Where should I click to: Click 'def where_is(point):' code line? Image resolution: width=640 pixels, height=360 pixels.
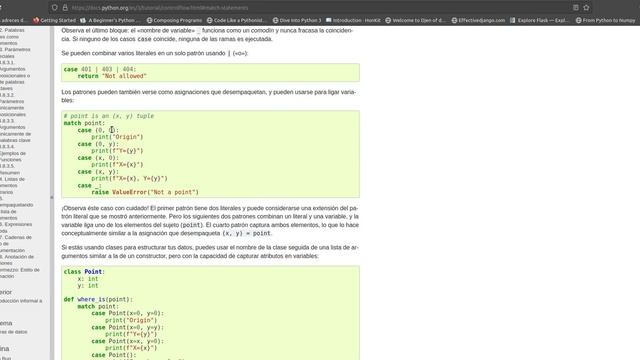tap(98, 299)
